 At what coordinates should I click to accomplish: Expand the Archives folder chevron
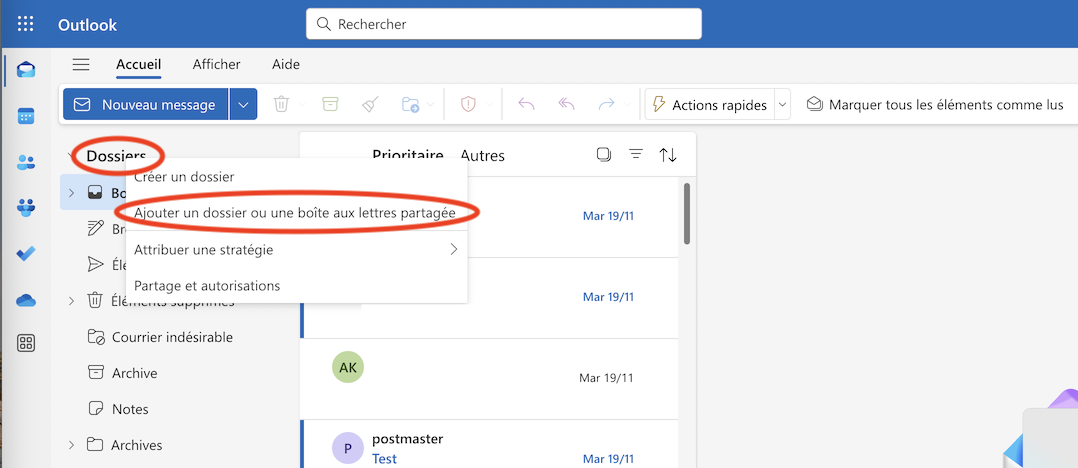[x=71, y=445]
